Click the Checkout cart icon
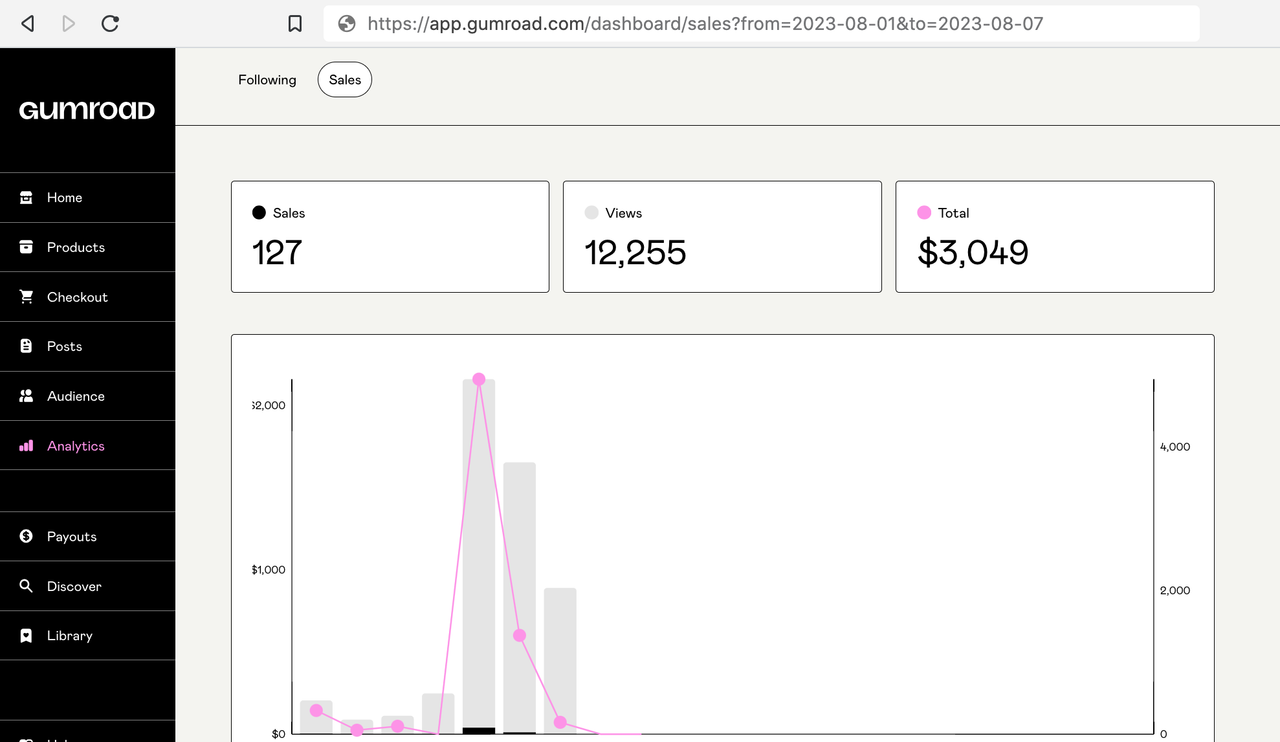Viewport: 1280px width, 742px height. click(x=27, y=297)
